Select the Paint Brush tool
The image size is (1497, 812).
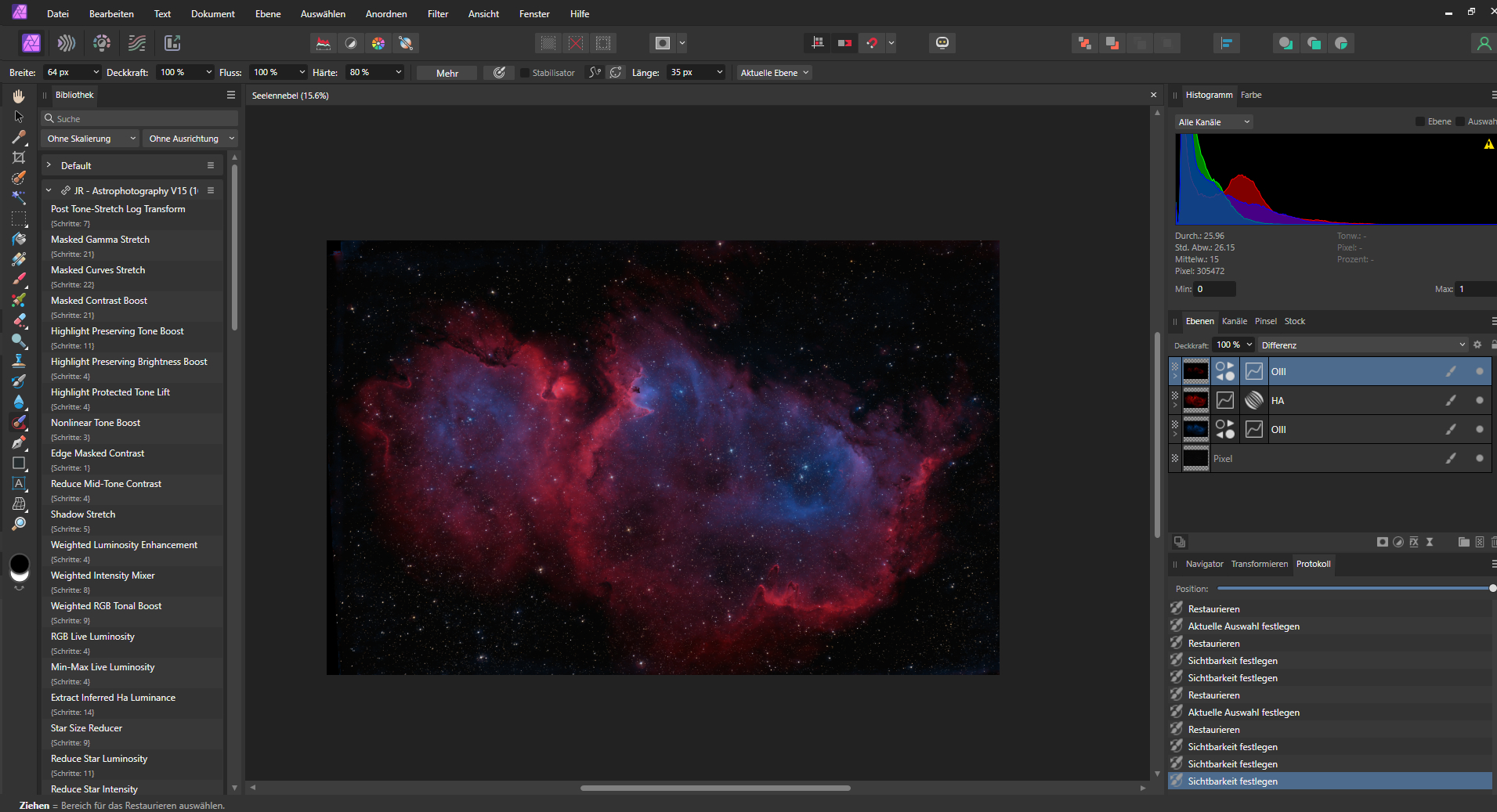tap(19, 280)
